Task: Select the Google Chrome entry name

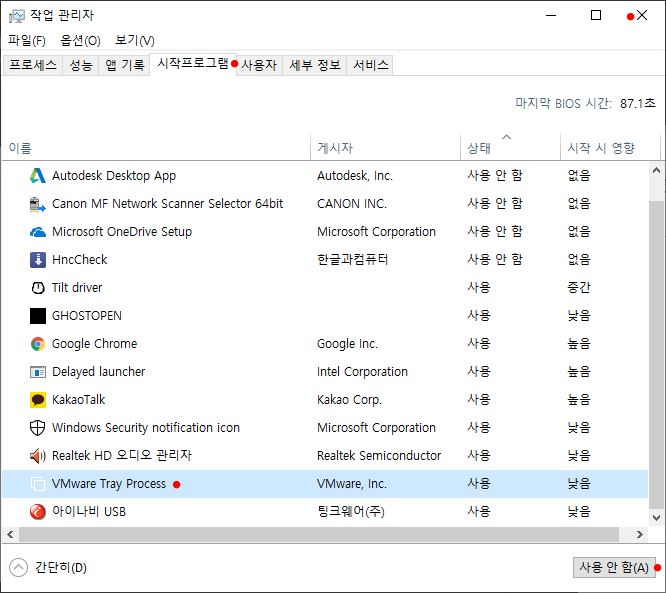Action: point(94,344)
